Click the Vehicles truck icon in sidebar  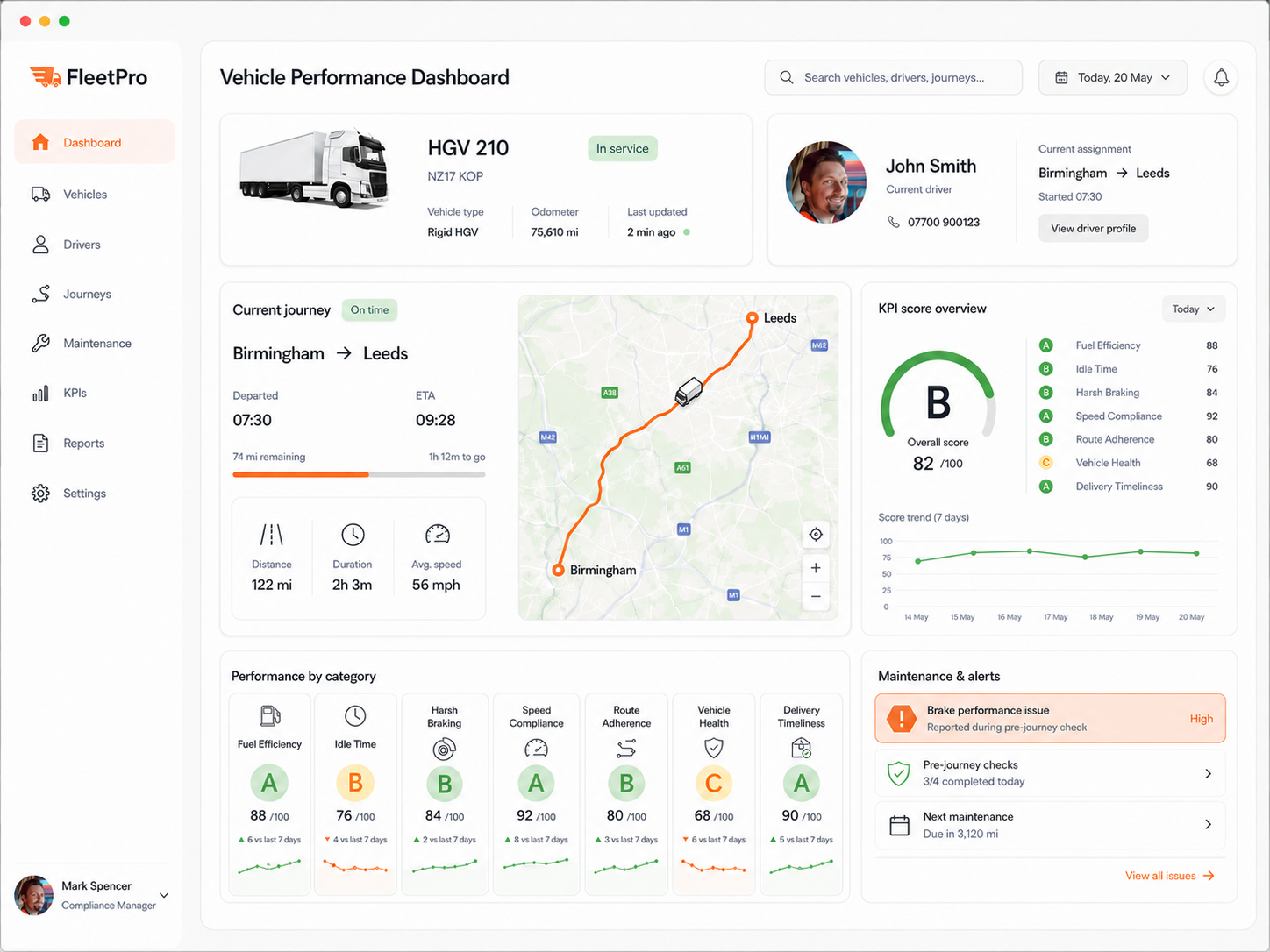40,194
